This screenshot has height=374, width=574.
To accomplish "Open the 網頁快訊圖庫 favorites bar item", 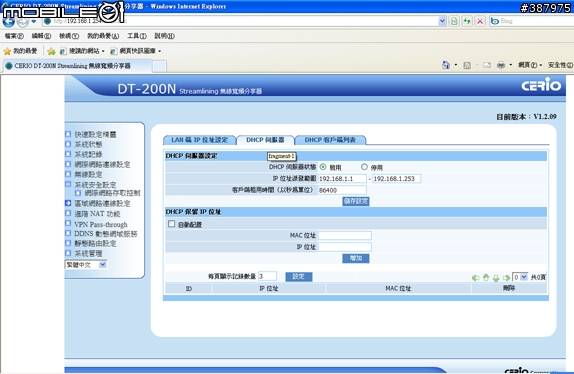I will click(135, 51).
